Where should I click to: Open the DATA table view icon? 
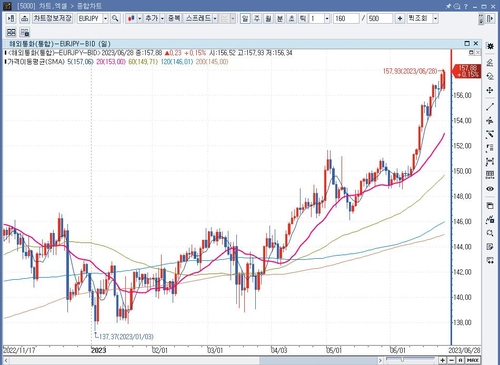(x=490, y=175)
